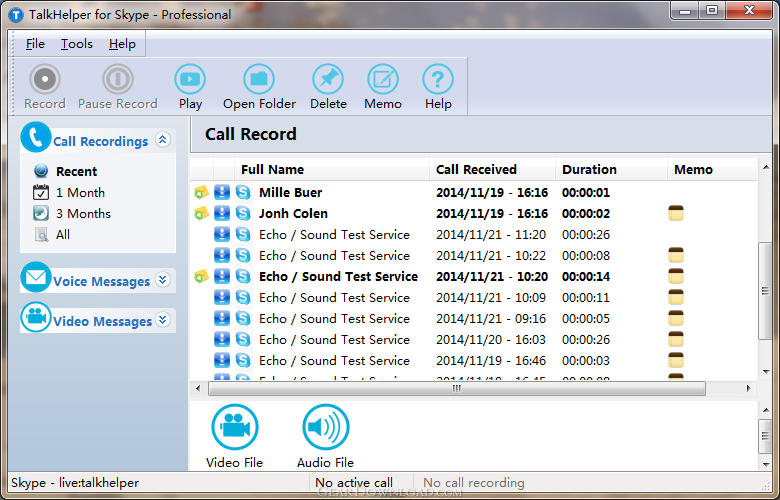Click 'Skype - live:talkhelper' status text
The image size is (780, 500).
tap(75, 483)
